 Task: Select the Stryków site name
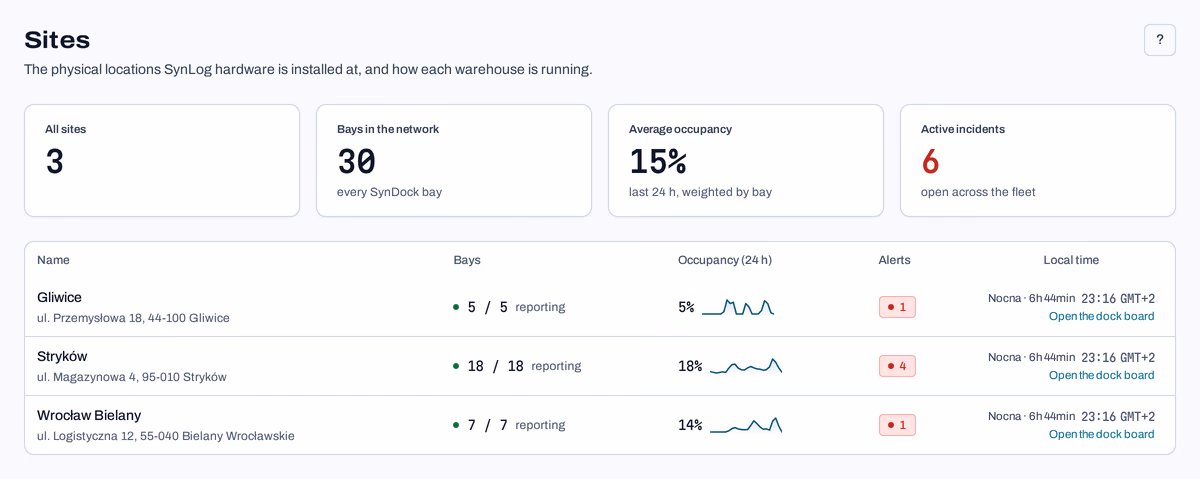(x=62, y=356)
